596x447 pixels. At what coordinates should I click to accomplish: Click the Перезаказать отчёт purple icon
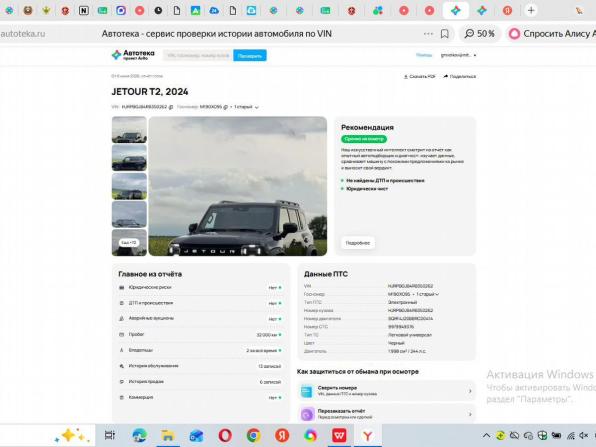(x=307, y=414)
